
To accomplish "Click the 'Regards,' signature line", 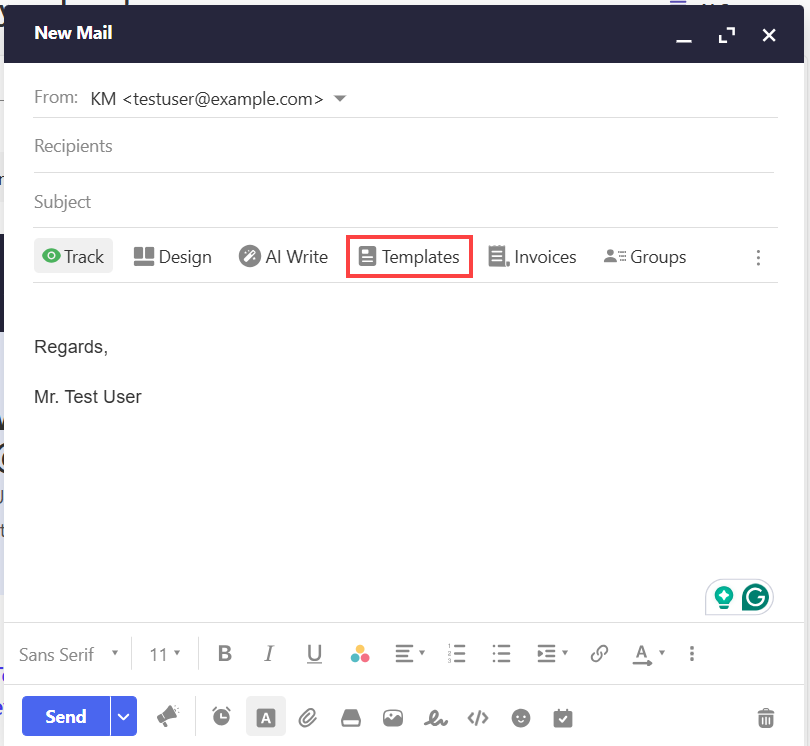I will pyautogui.click(x=71, y=347).
